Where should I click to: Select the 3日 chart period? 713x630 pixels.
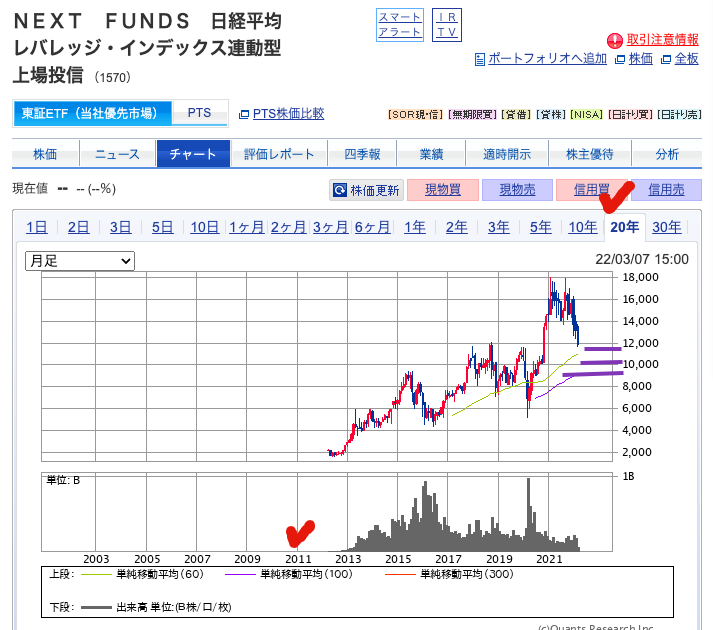point(121,227)
